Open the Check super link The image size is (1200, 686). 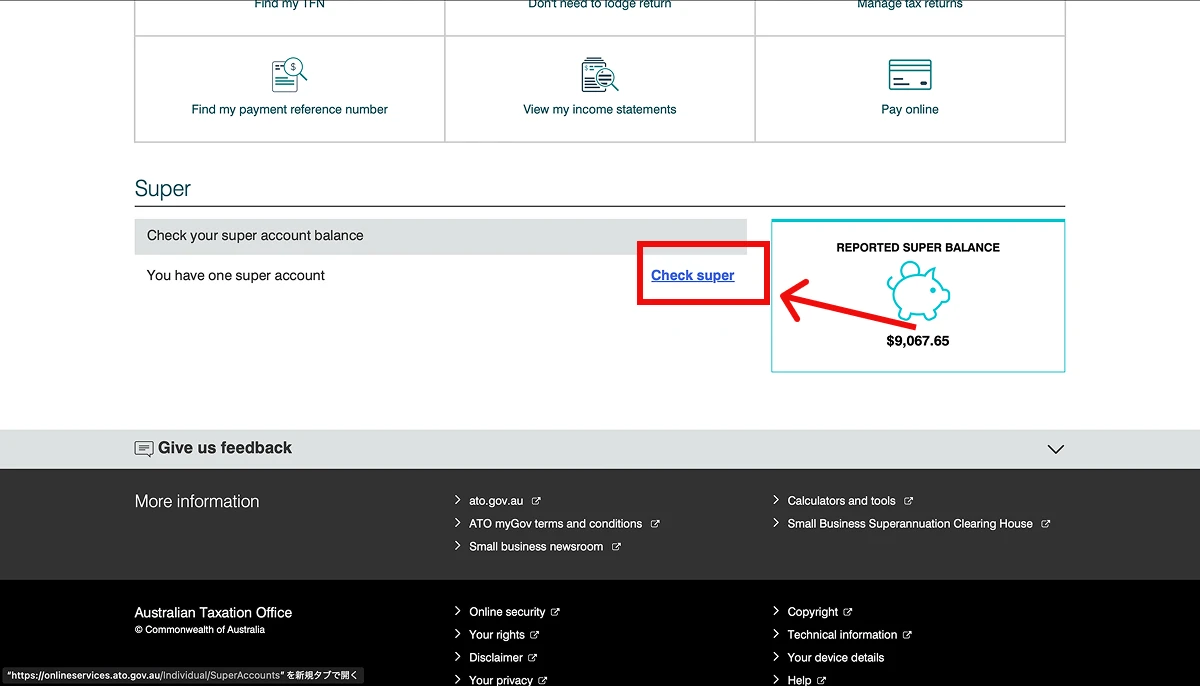[x=692, y=275]
